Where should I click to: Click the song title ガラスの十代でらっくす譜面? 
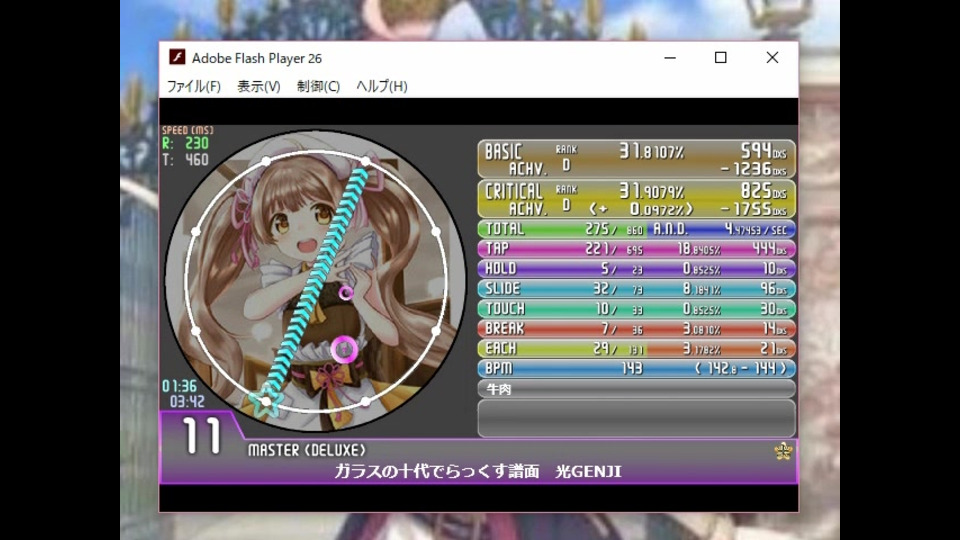tap(437, 471)
